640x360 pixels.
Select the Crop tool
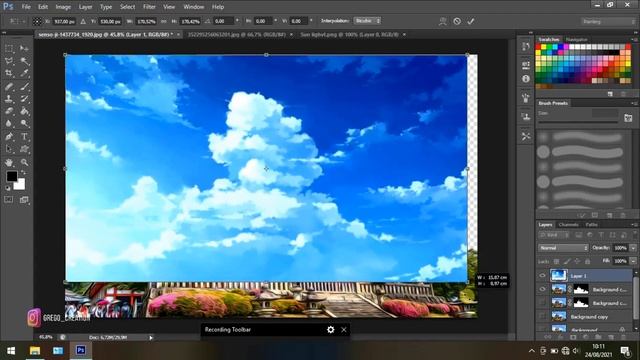point(9,73)
